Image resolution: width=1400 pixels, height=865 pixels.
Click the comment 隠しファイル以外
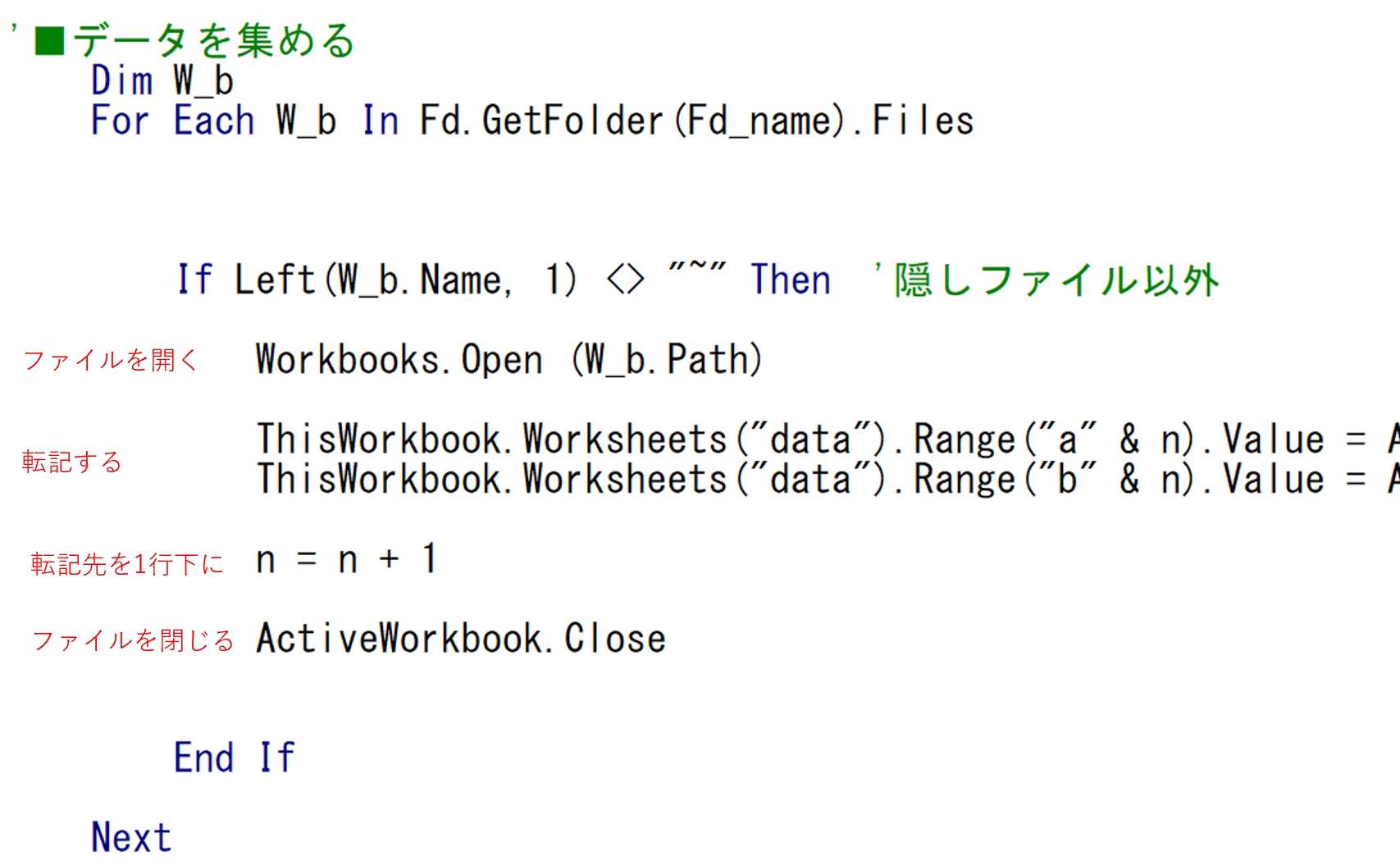tap(1056, 280)
